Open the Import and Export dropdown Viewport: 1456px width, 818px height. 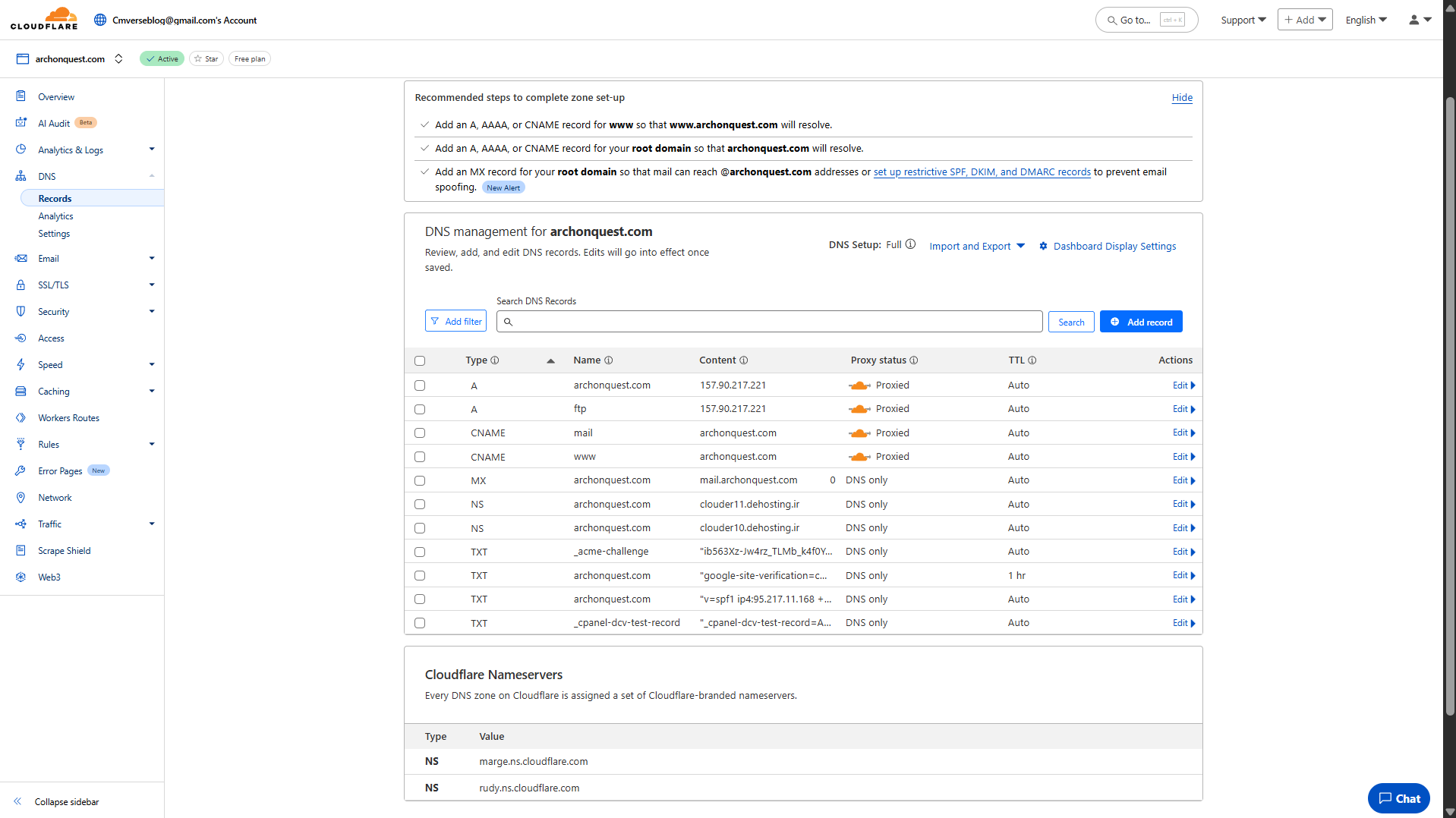pyautogui.click(x=976, y=246)
